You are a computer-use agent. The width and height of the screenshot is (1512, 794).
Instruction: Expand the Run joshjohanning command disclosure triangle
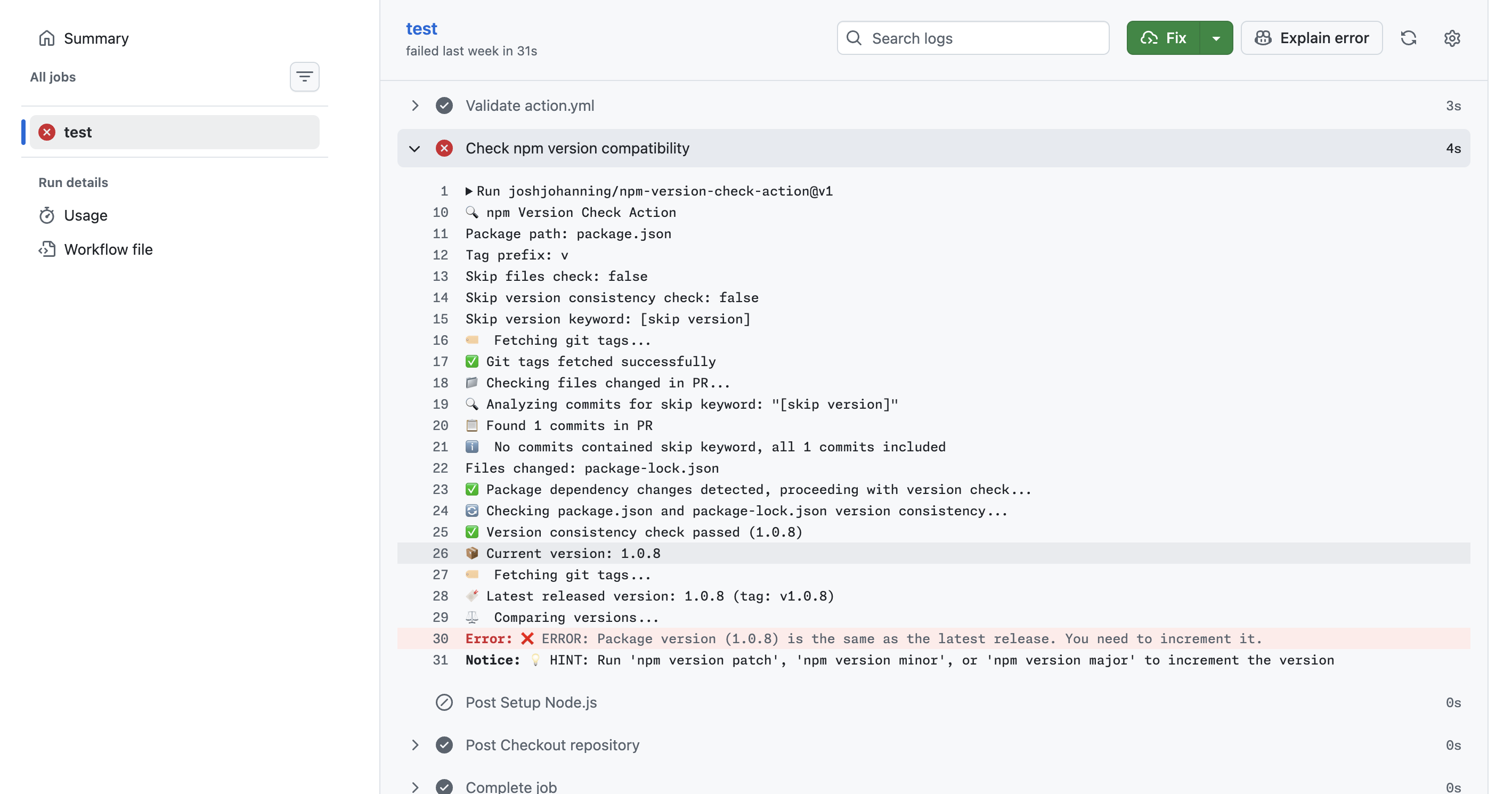pos(468,191)
